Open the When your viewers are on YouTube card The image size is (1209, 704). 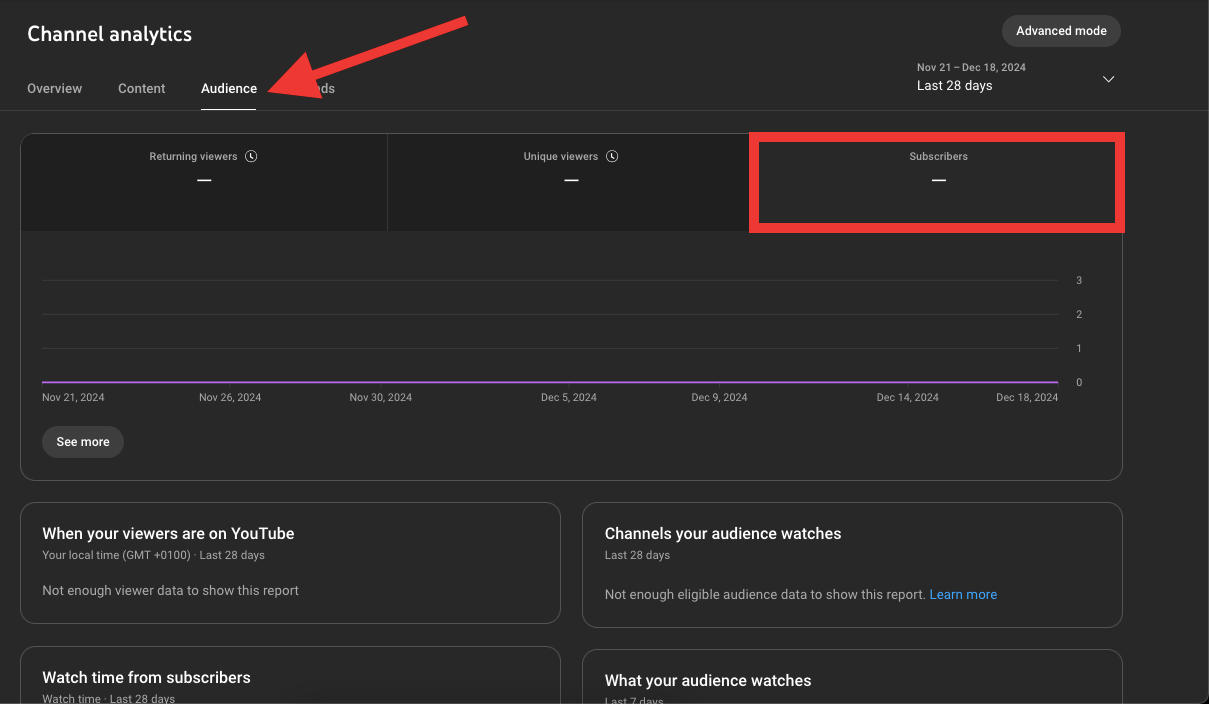[x=290, y=563]
